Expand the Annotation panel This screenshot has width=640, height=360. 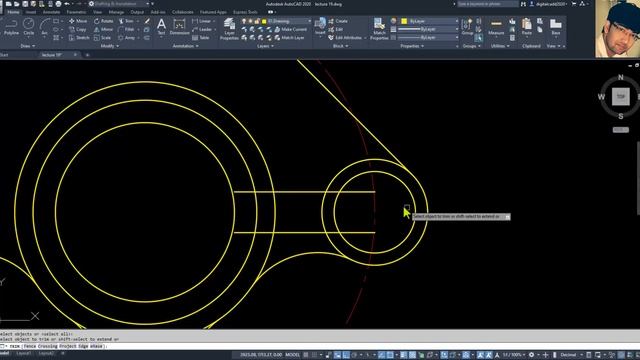click(185, 46)
